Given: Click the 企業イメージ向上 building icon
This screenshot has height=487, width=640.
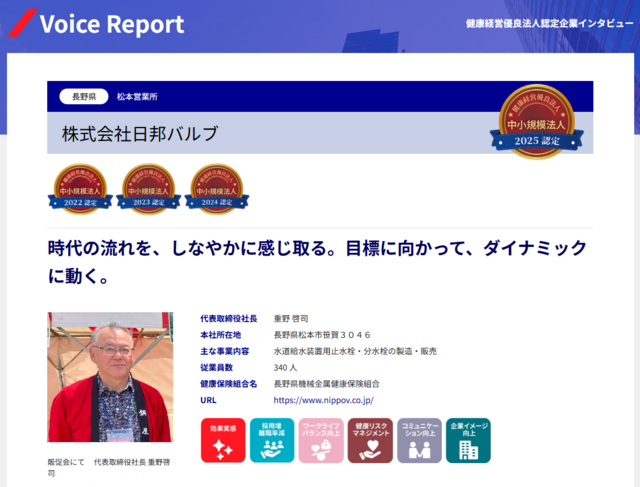Looking at the screenshot, I should click(468, 440).
